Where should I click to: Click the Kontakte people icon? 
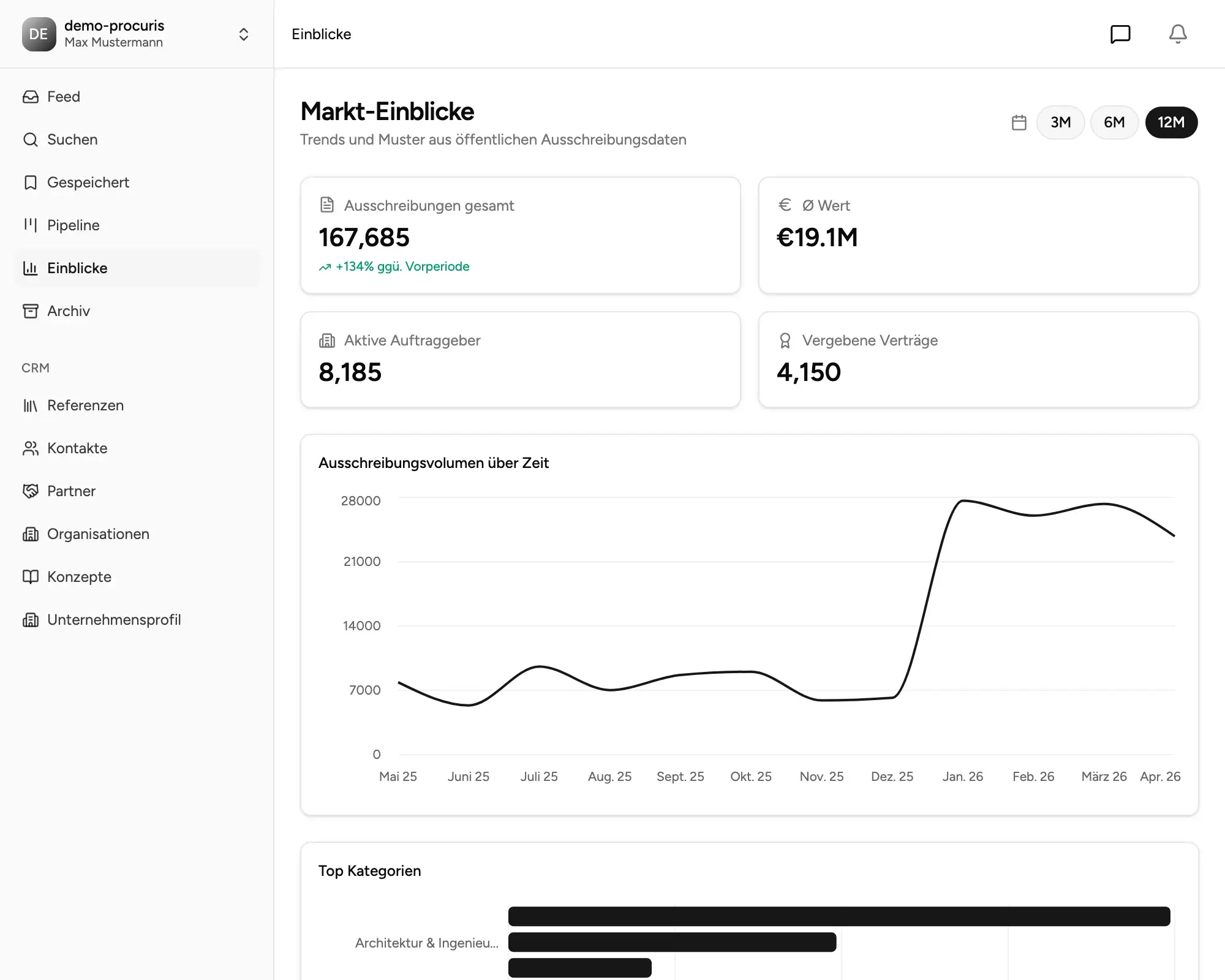click(31, 448)
